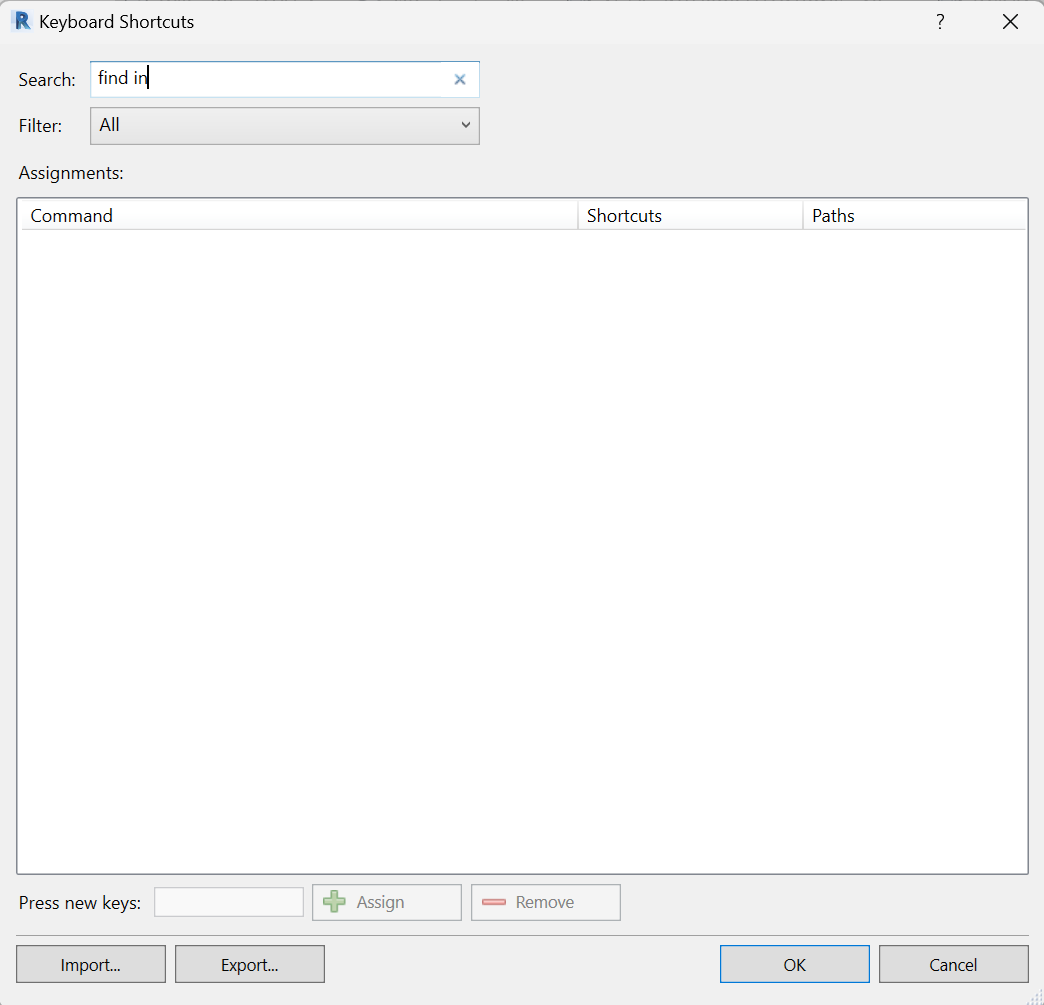This screenshot has width=1044, height=1005.
Task: Click the Remove button
Action: click(x=546, y=902)
